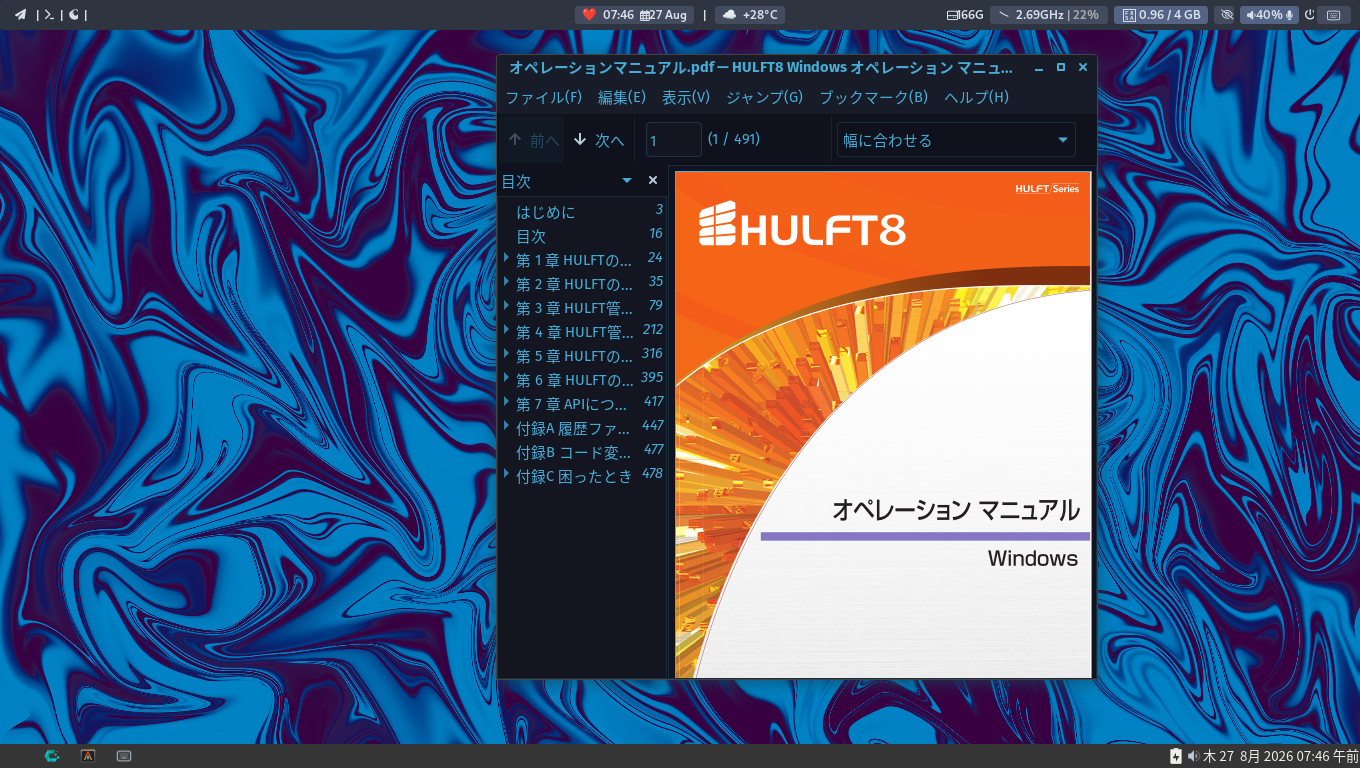Close the 目次 sidebar panel
The height and width of the screenshot is (768, 1360).
(653, 181)
